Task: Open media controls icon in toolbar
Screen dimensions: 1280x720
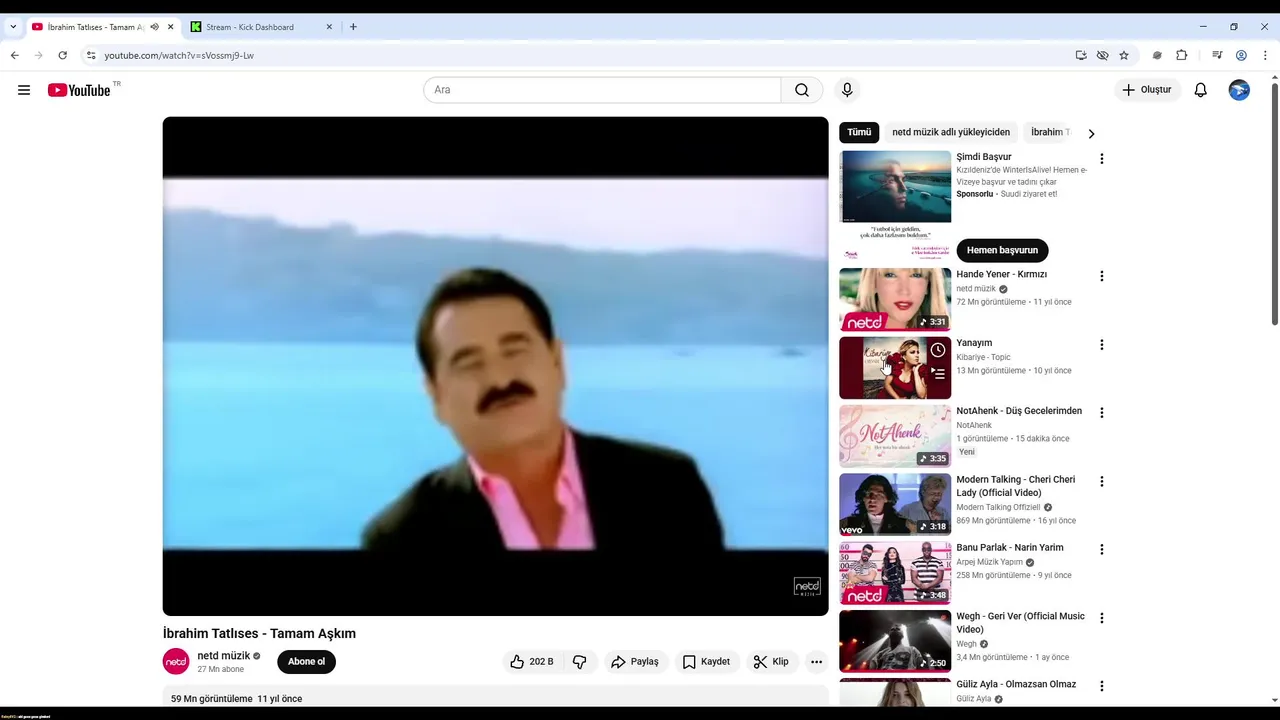Action: pyautogui.click(x=1217, y=56)
